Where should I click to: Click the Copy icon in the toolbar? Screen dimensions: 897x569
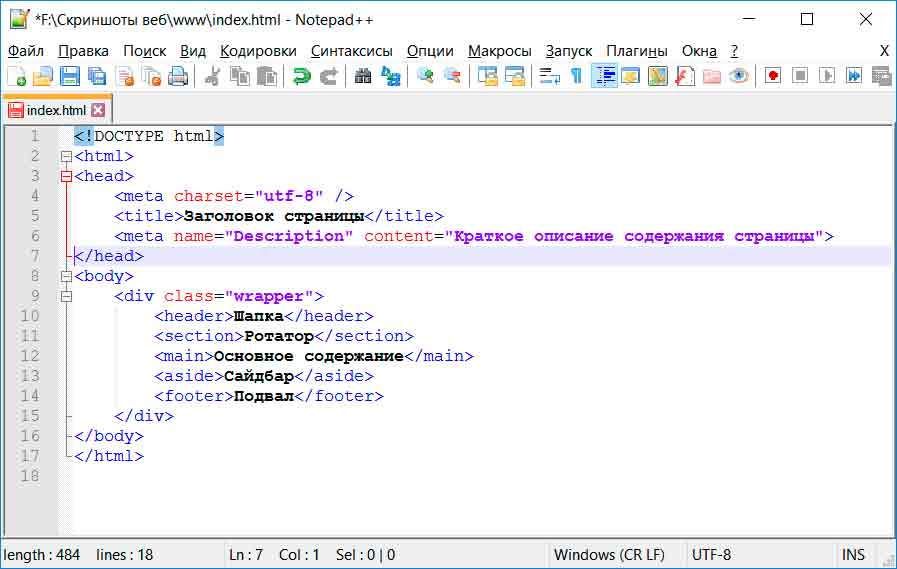coord(240,76)
